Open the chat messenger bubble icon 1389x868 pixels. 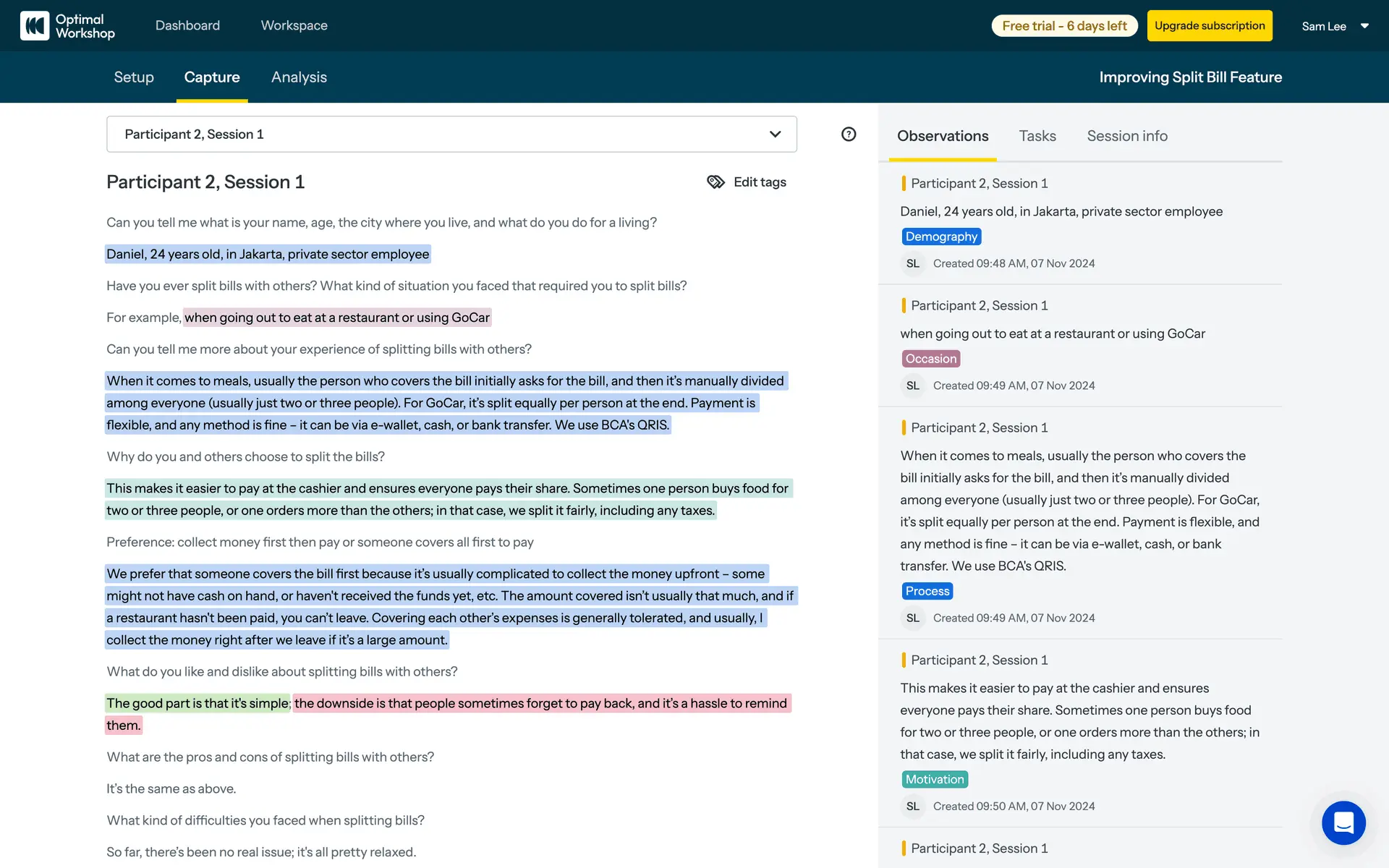click(1343, 822)
